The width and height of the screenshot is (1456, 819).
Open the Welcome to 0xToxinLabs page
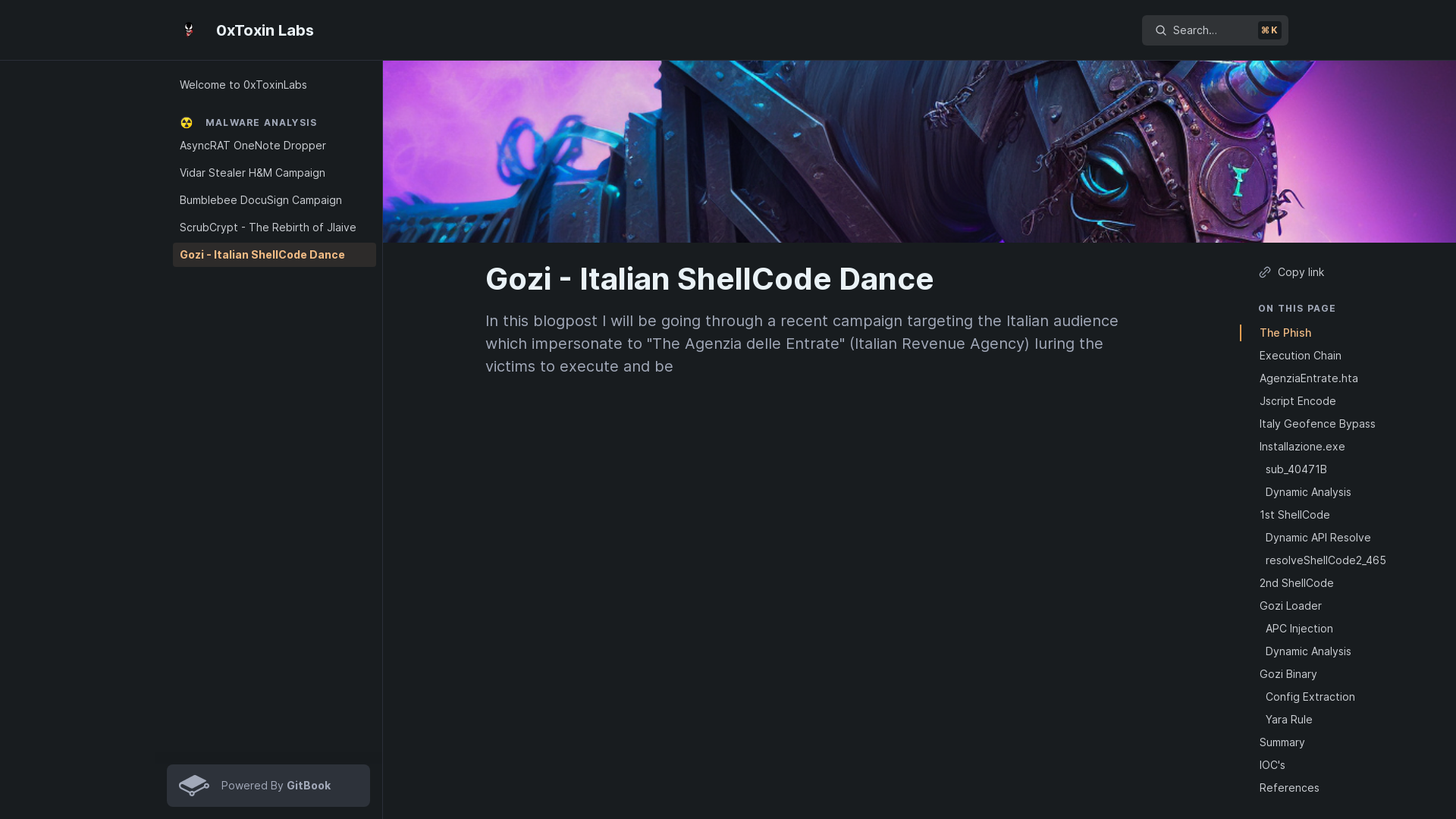click(243, 85)
